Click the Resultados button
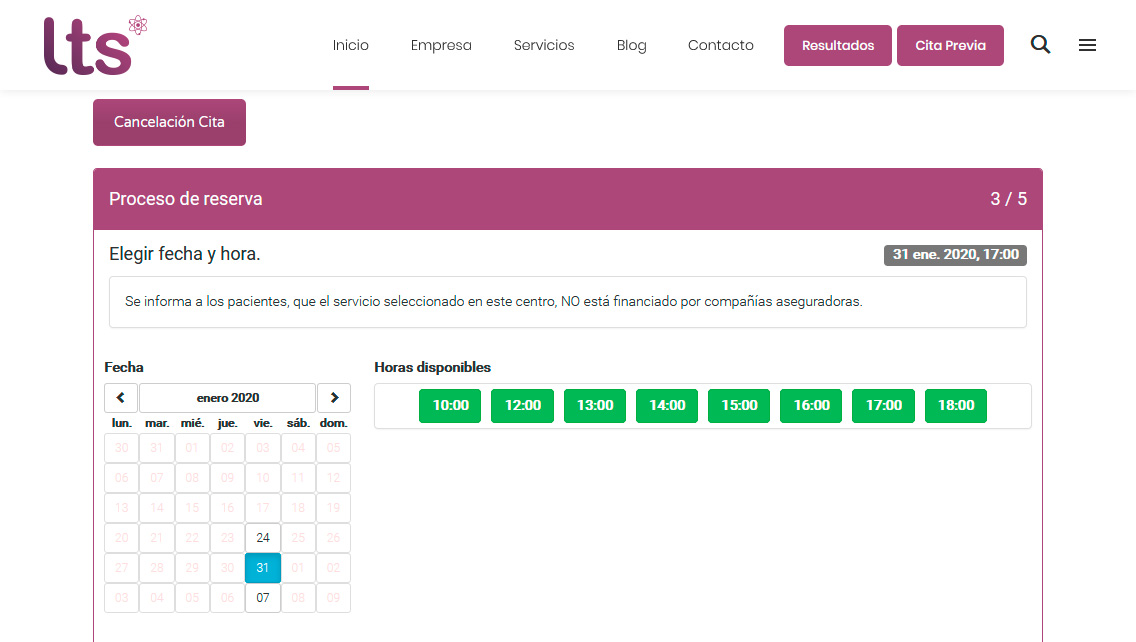1136x642 pixels. [x=837, y=46]
